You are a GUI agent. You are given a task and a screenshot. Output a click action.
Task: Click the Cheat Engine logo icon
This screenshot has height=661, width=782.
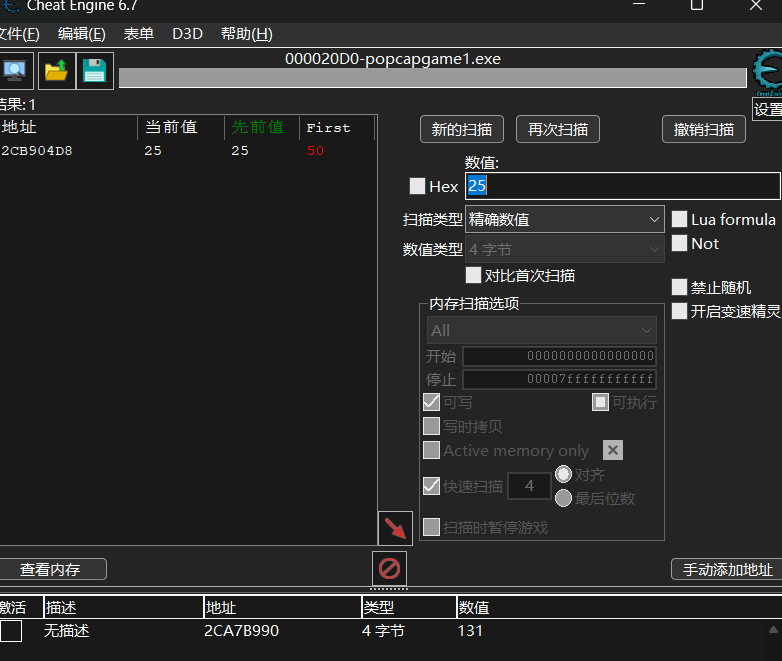click(x=767, y=71)
